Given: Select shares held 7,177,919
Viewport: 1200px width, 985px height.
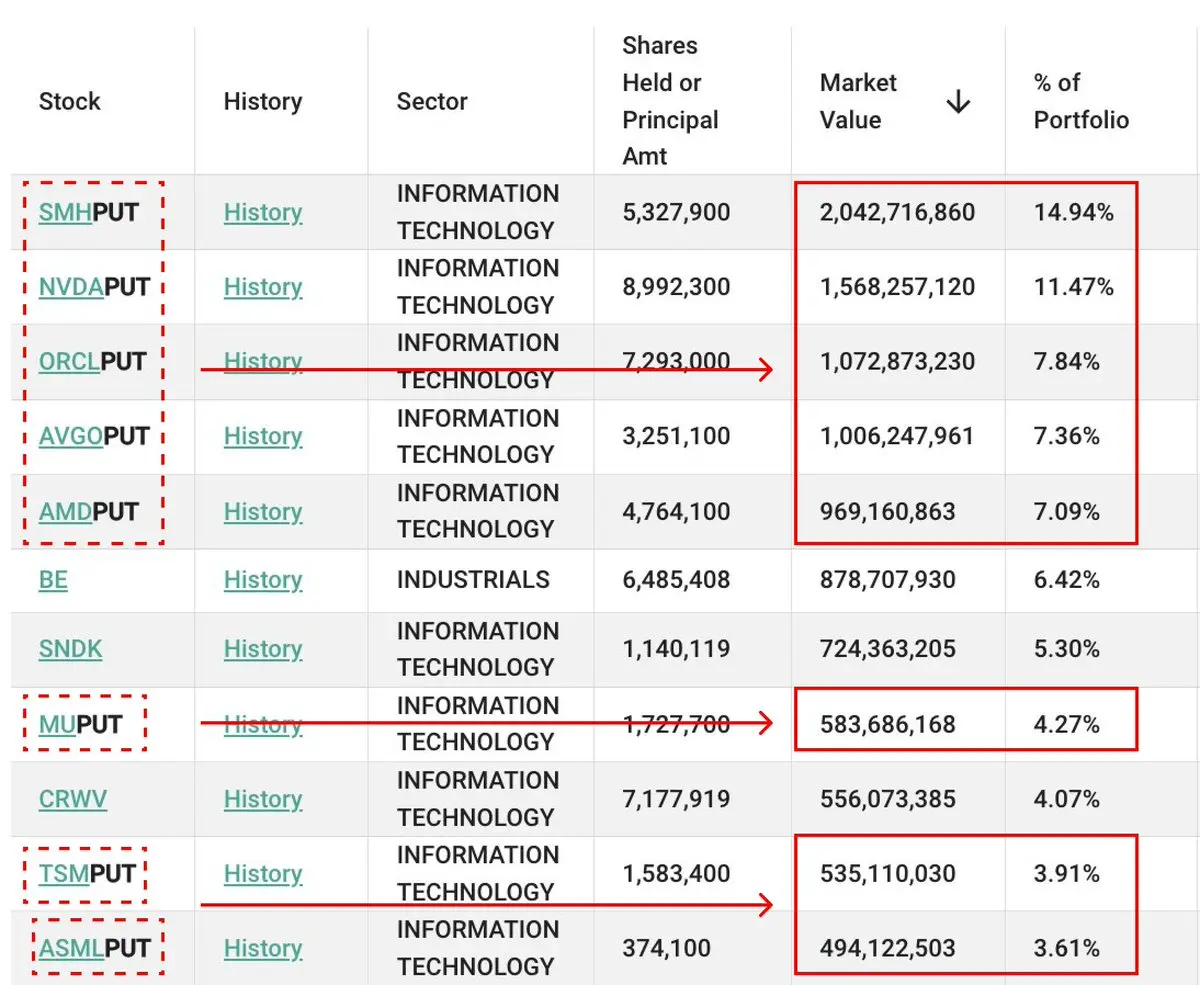Looking at the screenshot, I should click(676, 799).
